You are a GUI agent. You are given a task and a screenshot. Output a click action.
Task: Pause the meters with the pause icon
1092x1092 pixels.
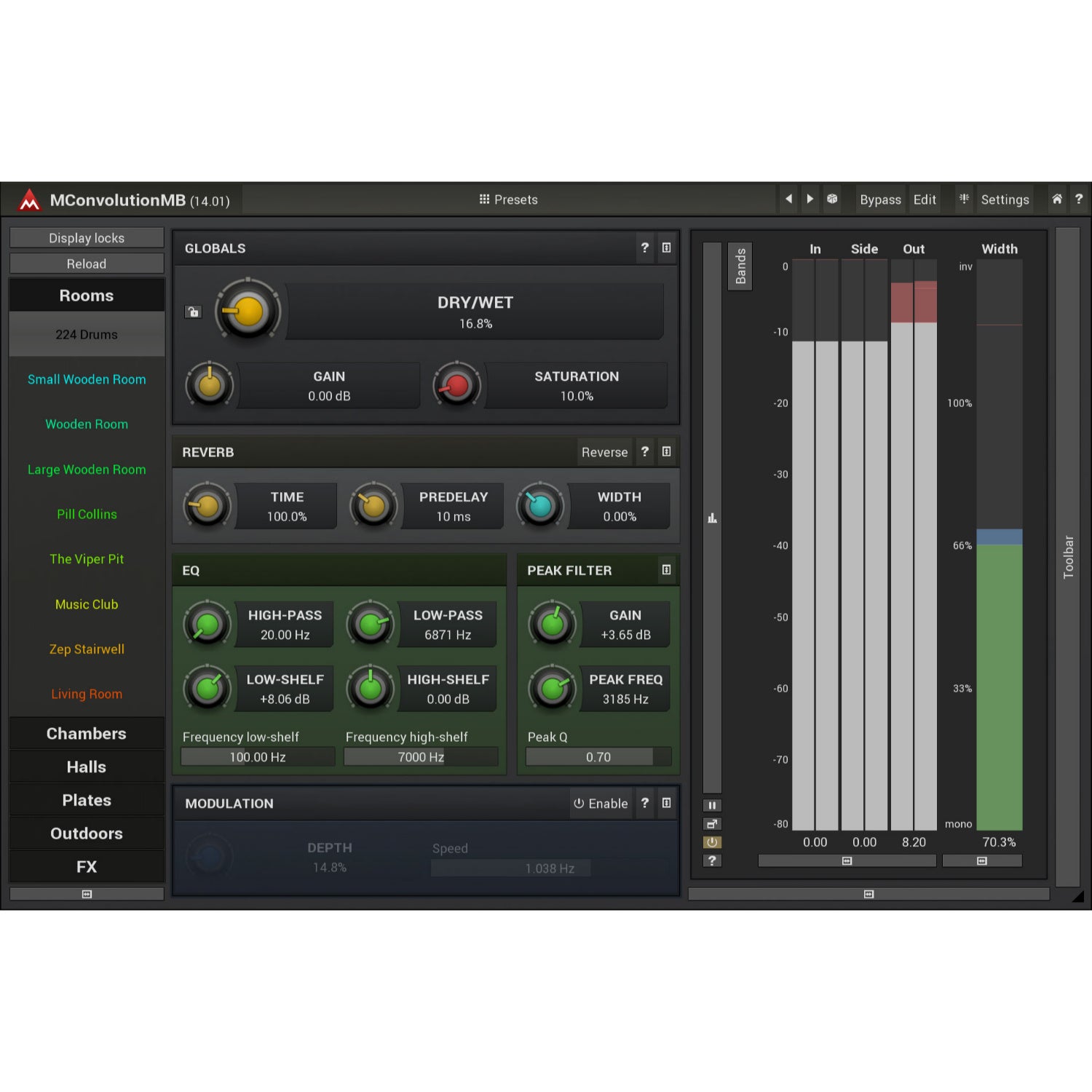(x=712, y=805)
